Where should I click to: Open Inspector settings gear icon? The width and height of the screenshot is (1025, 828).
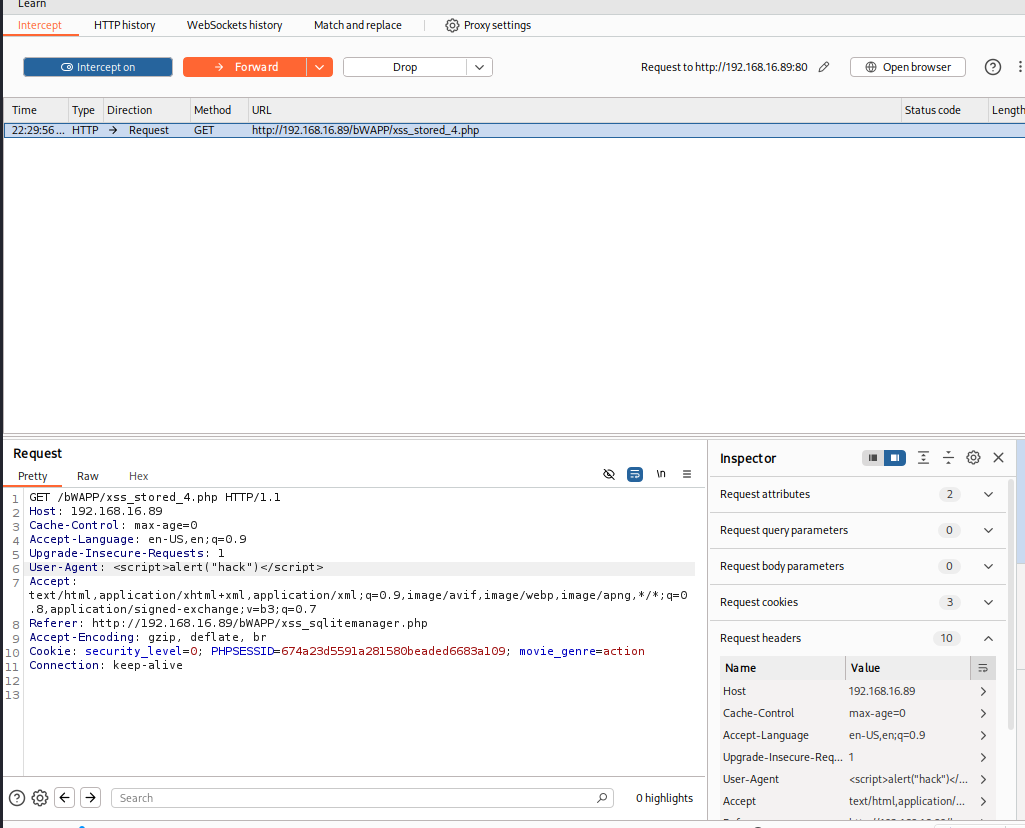pos(973,458)
